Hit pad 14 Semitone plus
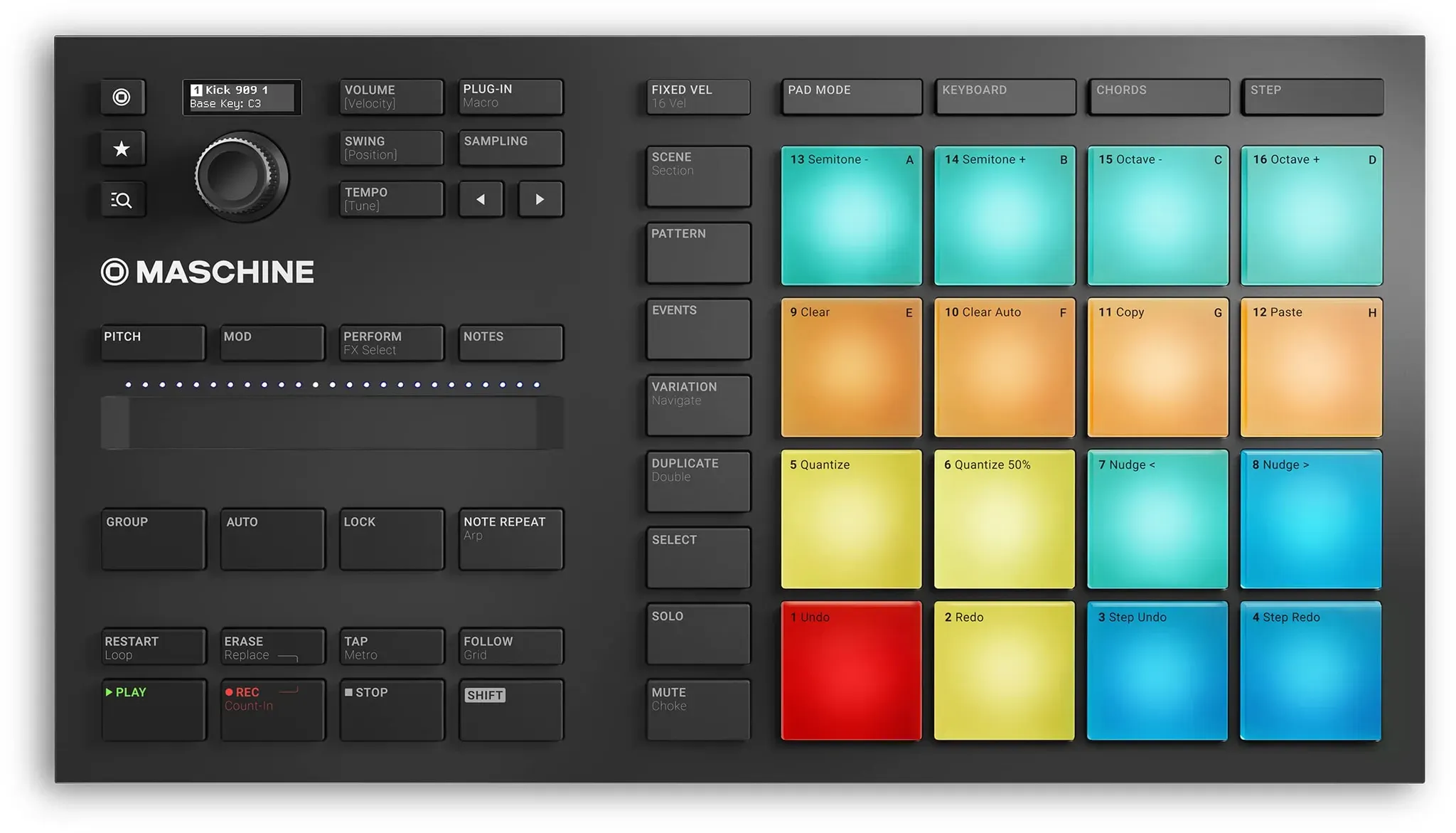This screenshot has width=1456, height=833. pyautogui.click(x=1005, y=216)
